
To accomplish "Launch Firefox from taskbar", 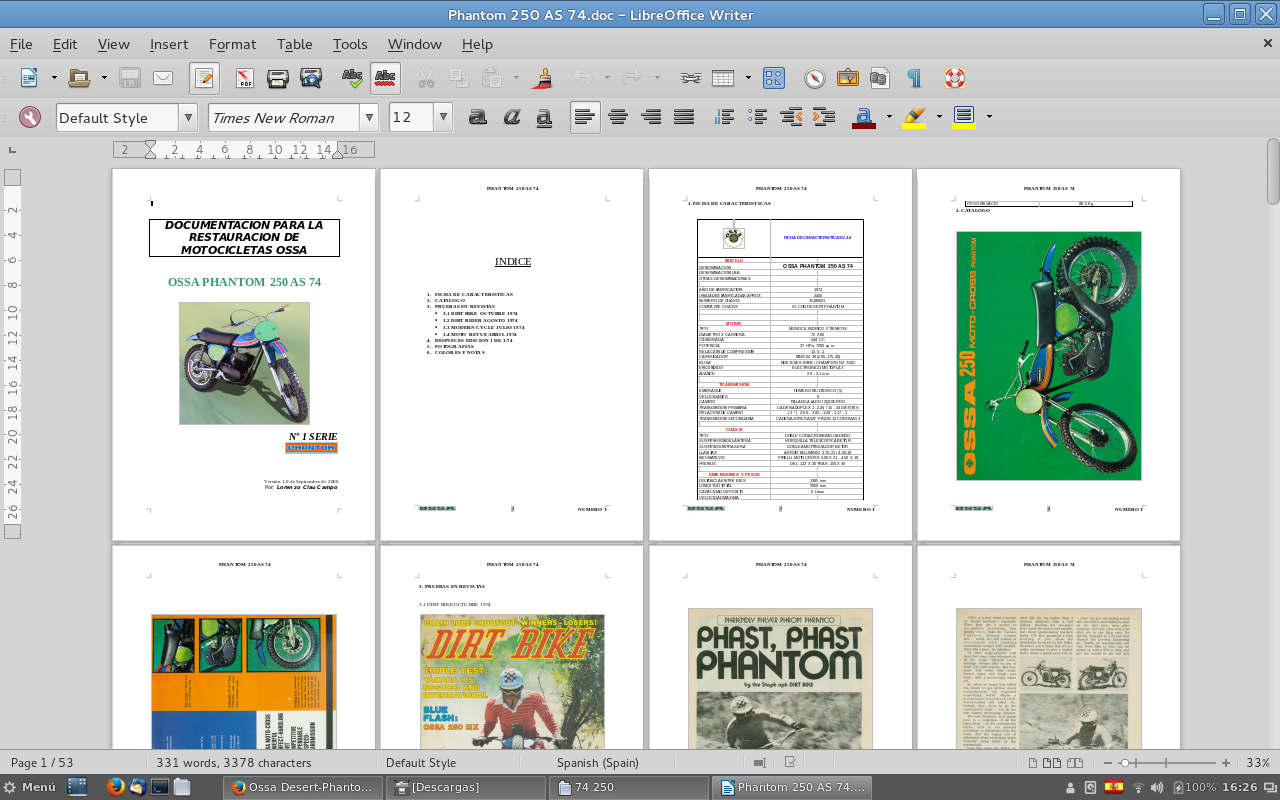I will pyautogui.click(x=114, y=787).
